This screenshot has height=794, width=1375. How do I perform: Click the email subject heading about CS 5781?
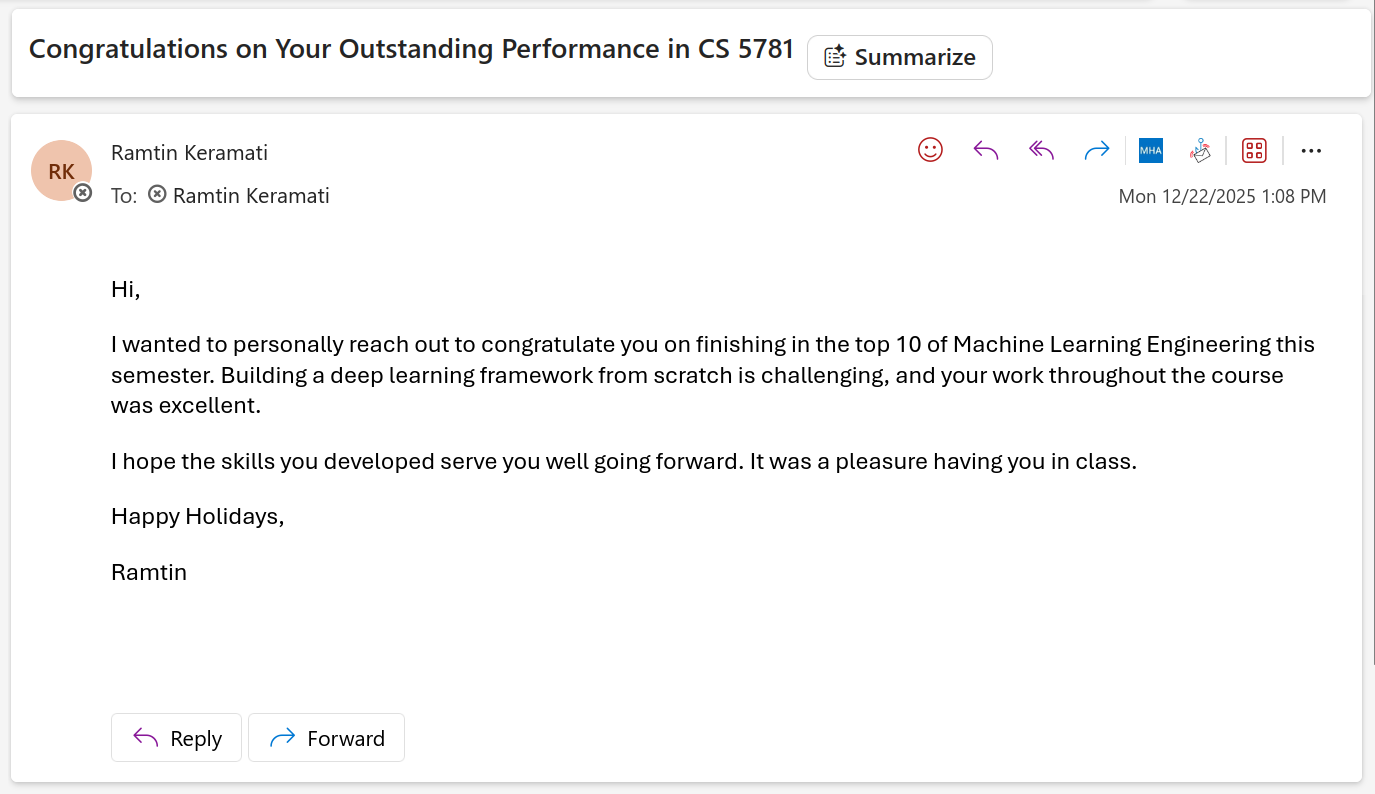coord(411,49)
